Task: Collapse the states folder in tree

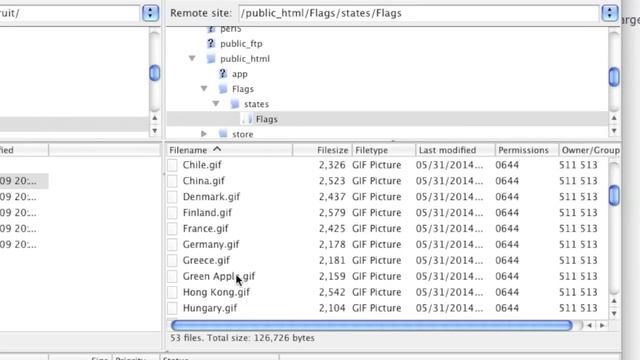Action: [216, 104]
